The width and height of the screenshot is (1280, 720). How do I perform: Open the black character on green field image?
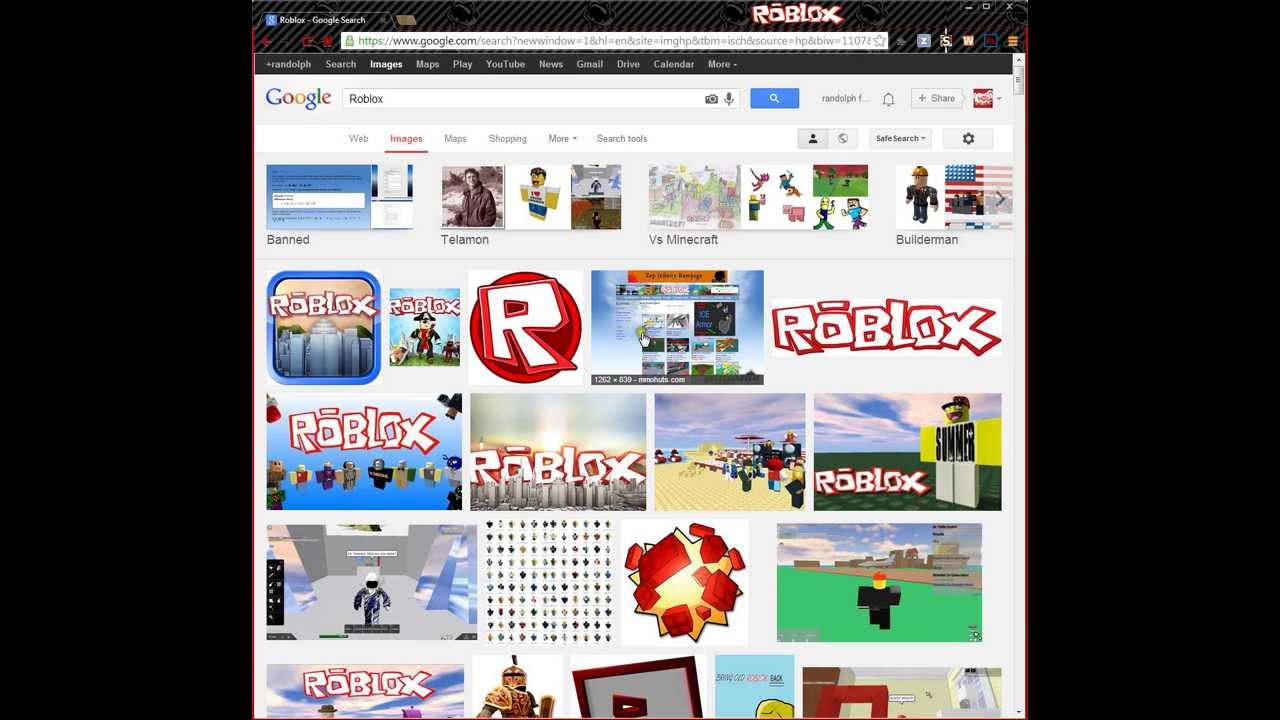[x=879, y=582]
